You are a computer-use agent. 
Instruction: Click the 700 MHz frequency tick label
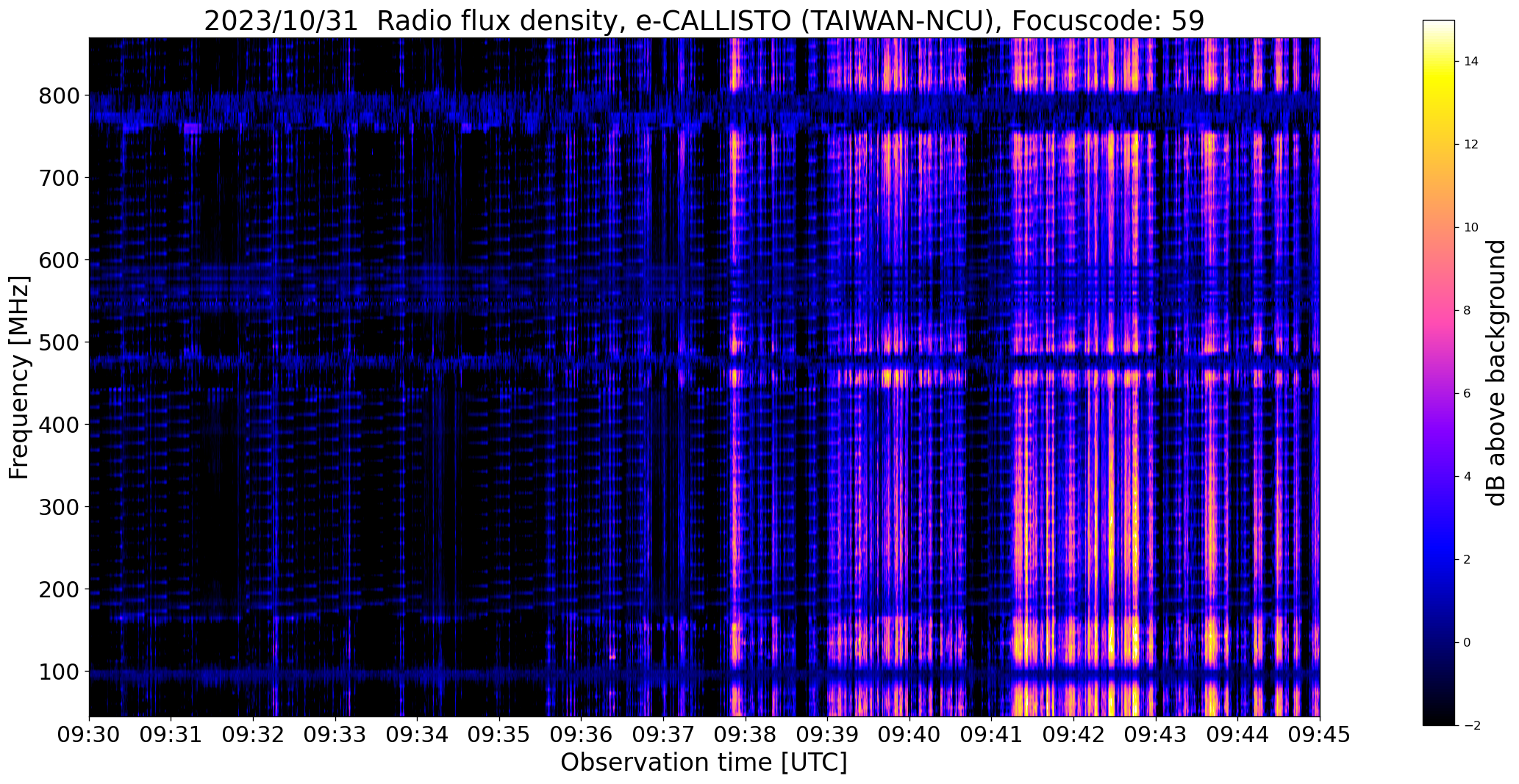coord(59,178)
